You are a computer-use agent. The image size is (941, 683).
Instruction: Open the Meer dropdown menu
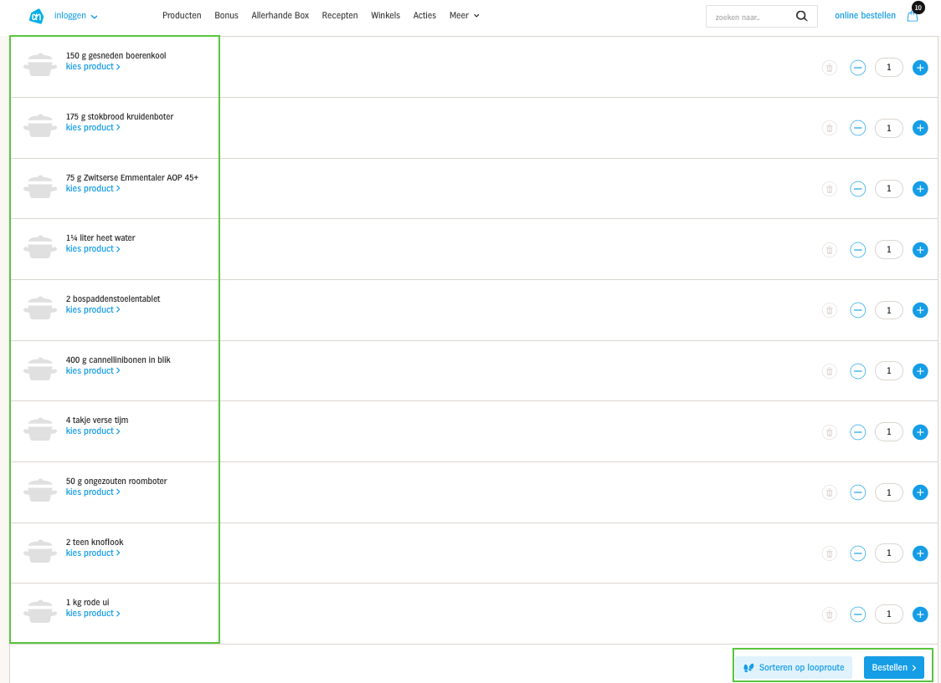464,16
